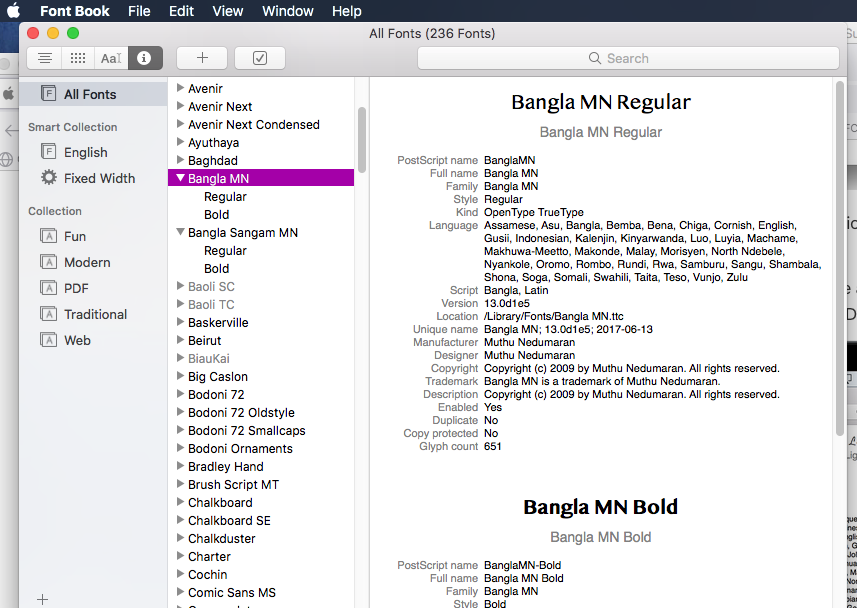Collapse the Bangla Sangam MN family
The height and width of the screenshot is (608, 857).
click(x=180, y=232)
